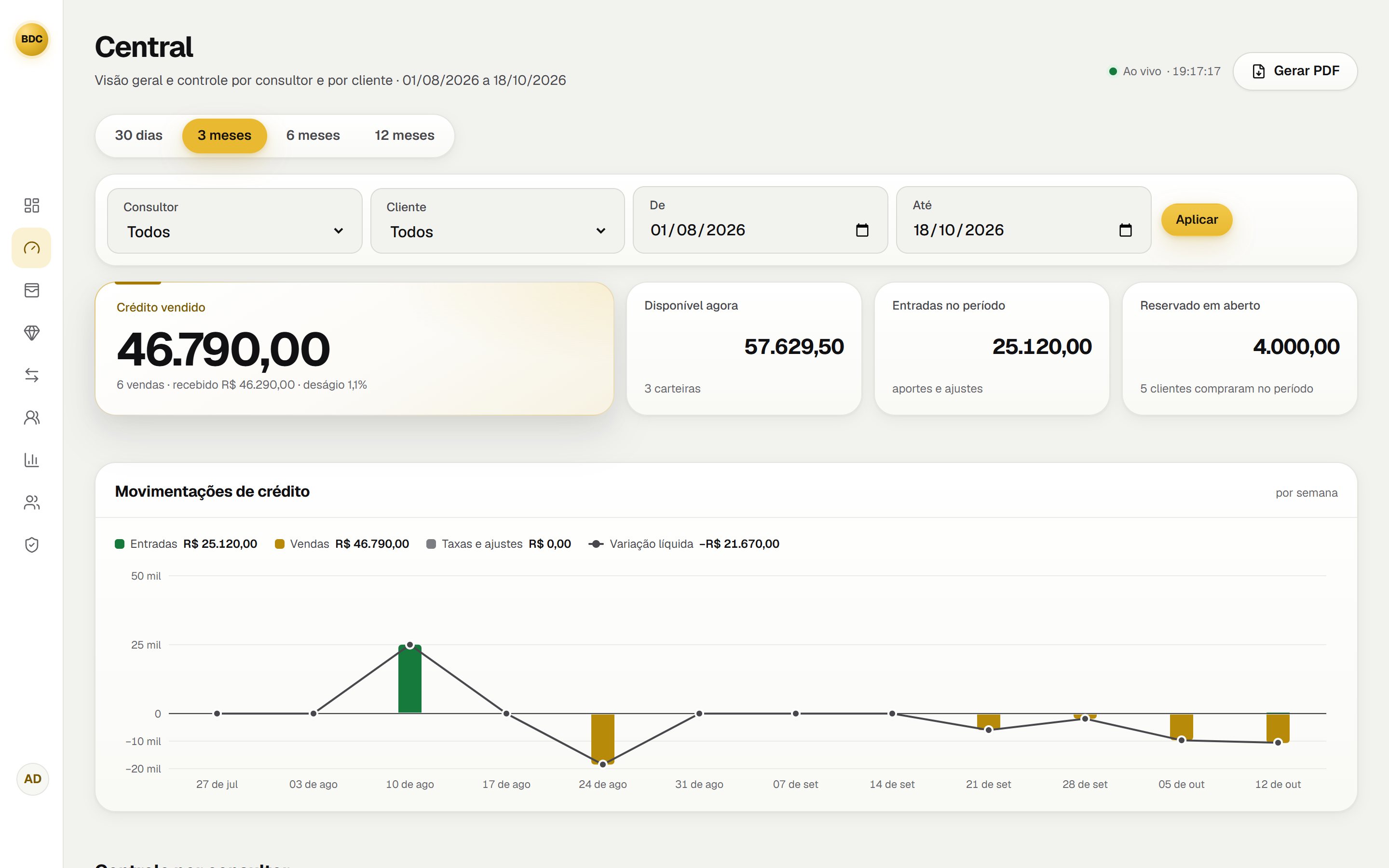This screenshot has height=868, width=1389.
Task: Select the 3 meses period
Action: pyautogui.click(x=224, y=136)
